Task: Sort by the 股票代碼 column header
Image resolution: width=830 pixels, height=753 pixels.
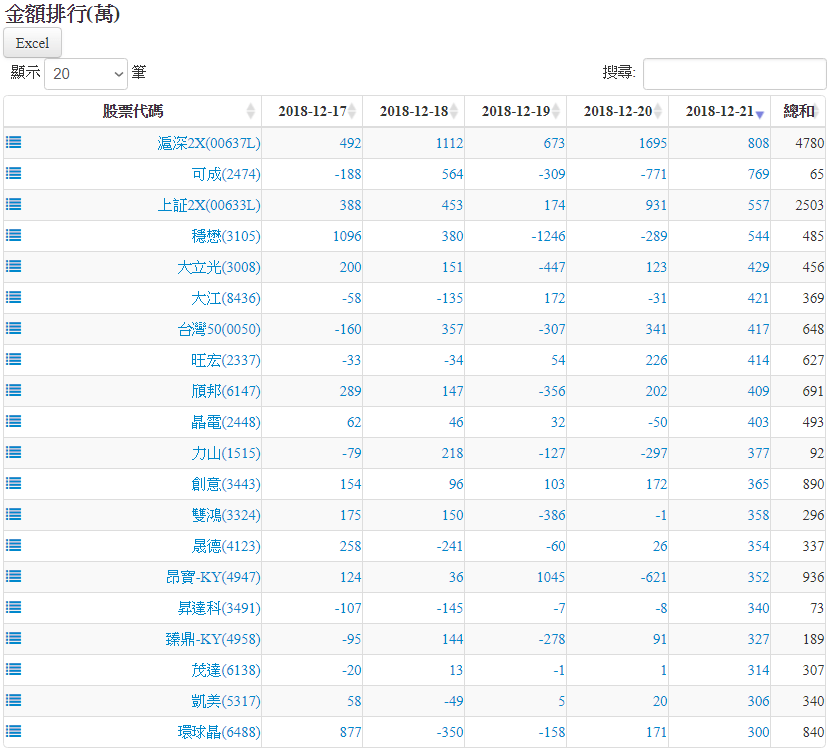Action: click(x=133, y=111)
